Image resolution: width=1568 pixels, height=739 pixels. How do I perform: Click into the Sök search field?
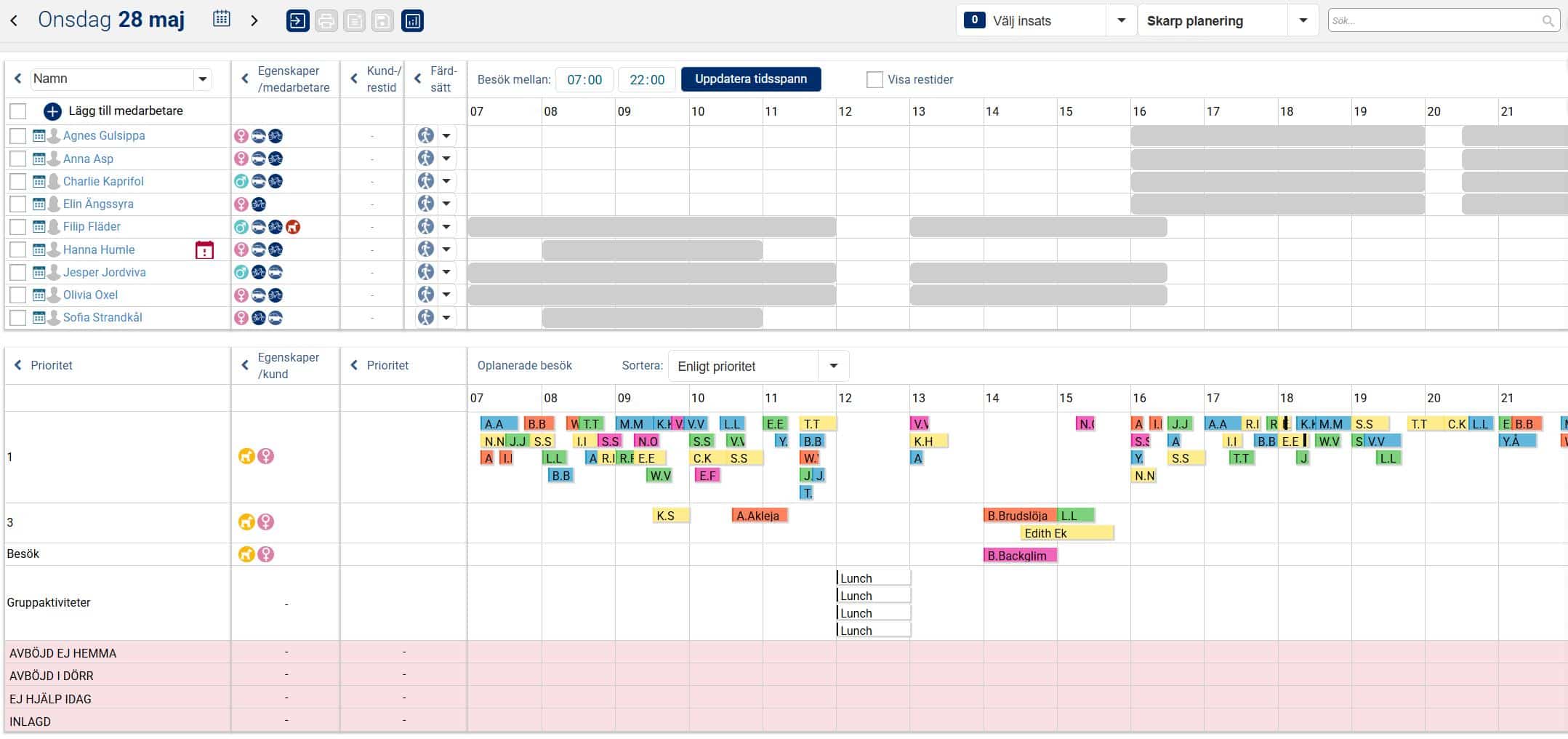tap(1434, 21)
